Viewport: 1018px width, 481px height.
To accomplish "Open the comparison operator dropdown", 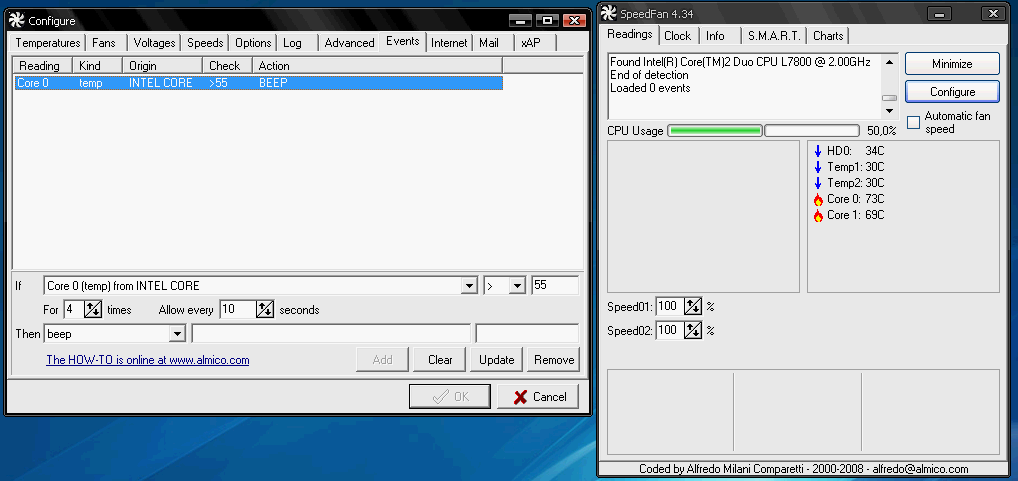I will 517,286.
